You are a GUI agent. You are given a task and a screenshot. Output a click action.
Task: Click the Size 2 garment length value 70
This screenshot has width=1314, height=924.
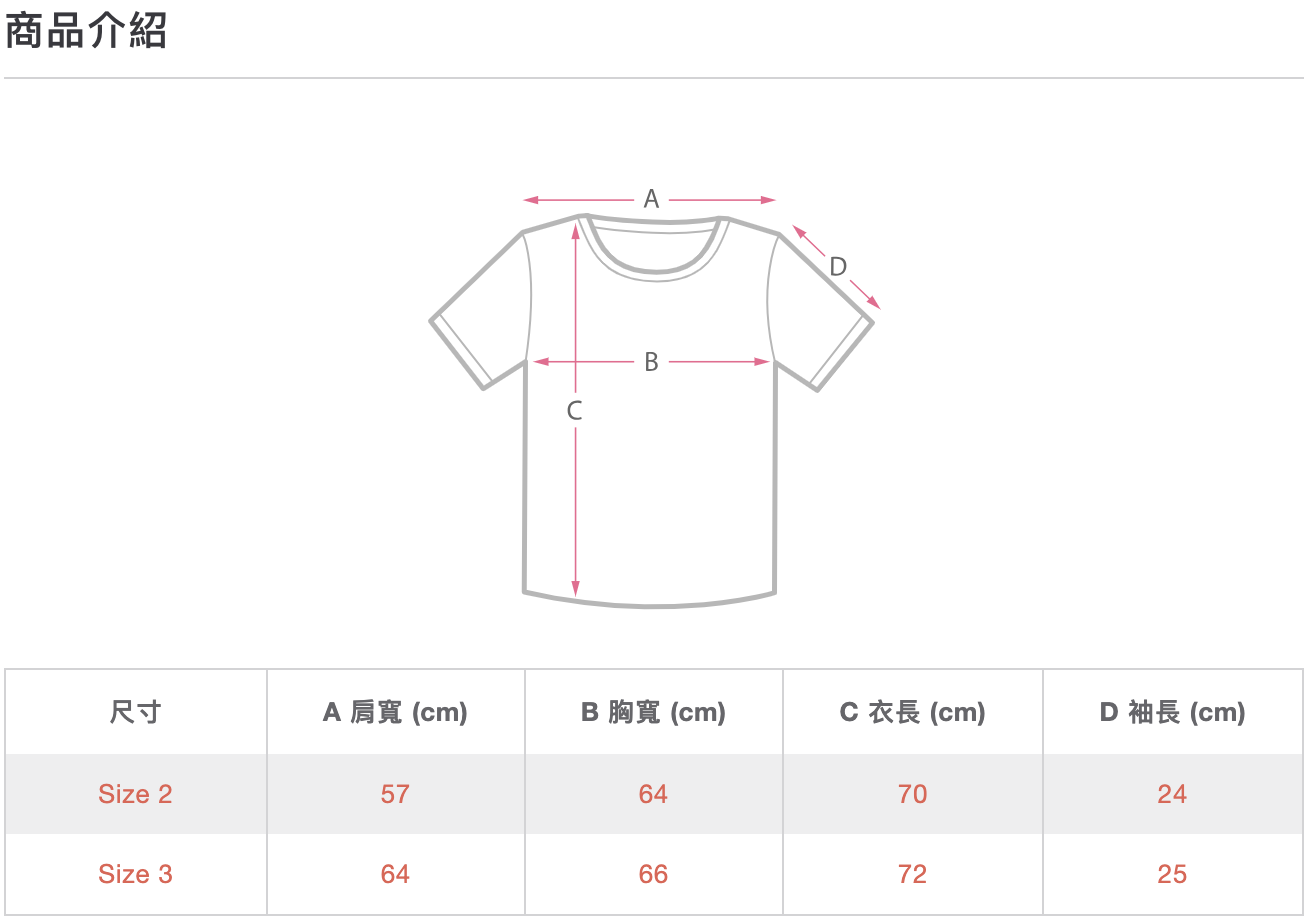tap(912, 794)
